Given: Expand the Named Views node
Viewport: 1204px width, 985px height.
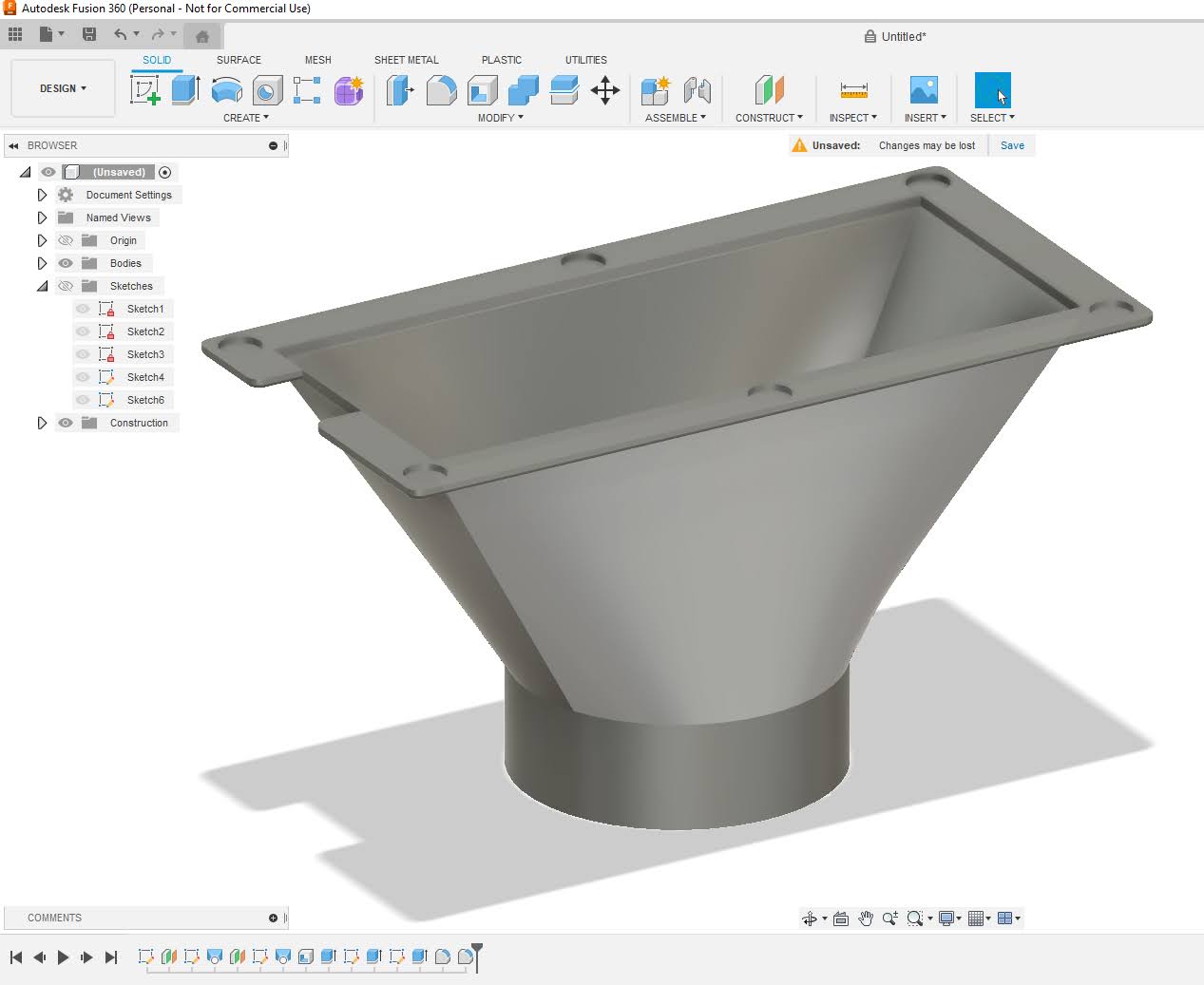Looking at the screenshot, I should (42, 218).
